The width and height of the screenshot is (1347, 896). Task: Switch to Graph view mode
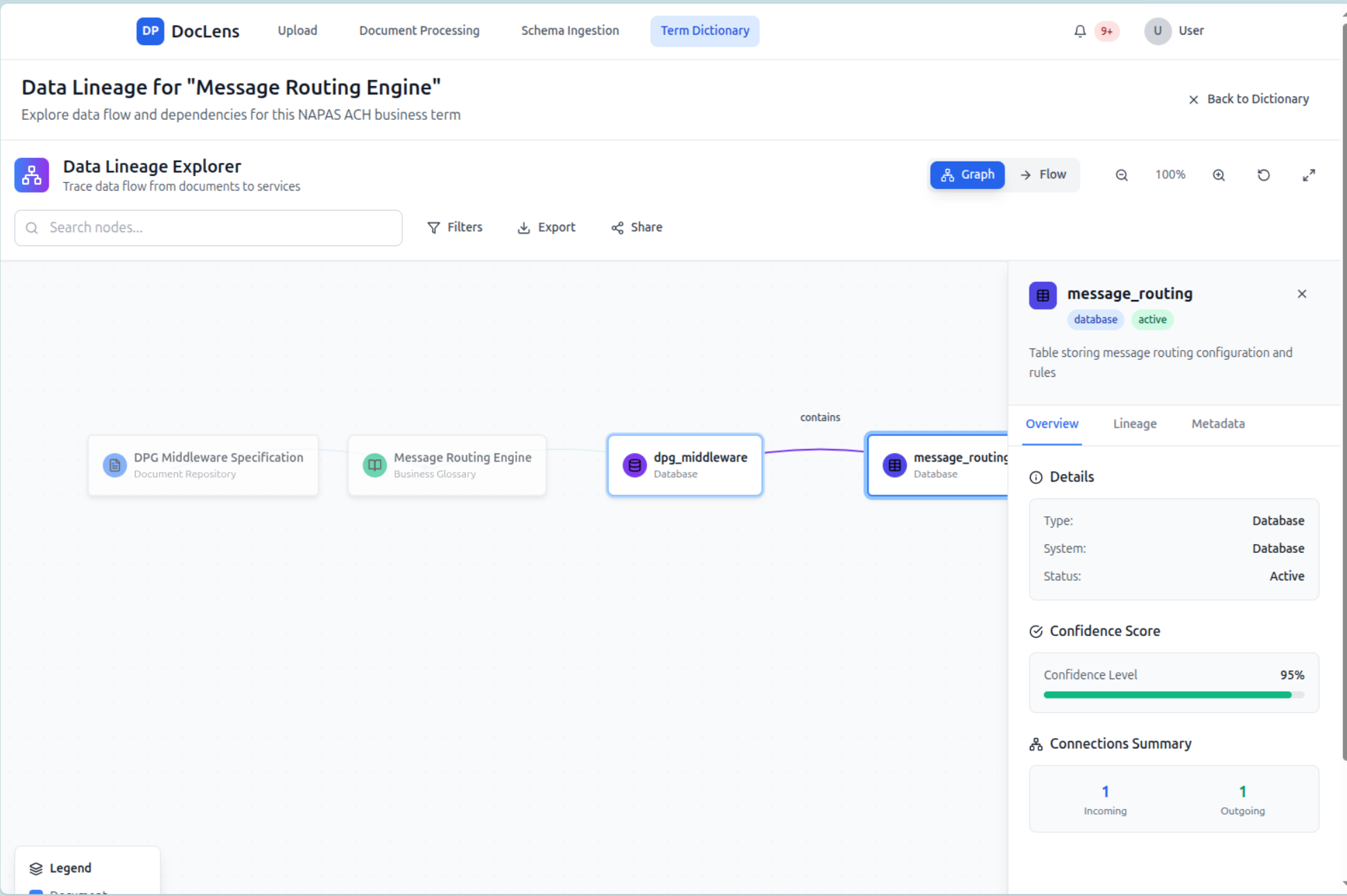[x=967, y=175]
